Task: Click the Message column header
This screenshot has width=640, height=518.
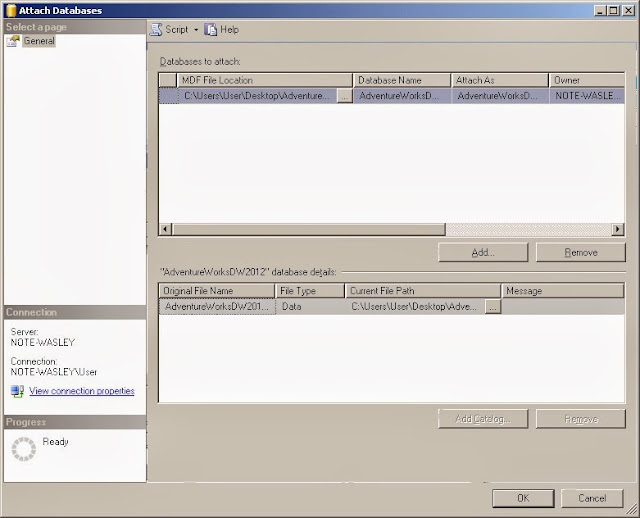Action: (563, 291)
